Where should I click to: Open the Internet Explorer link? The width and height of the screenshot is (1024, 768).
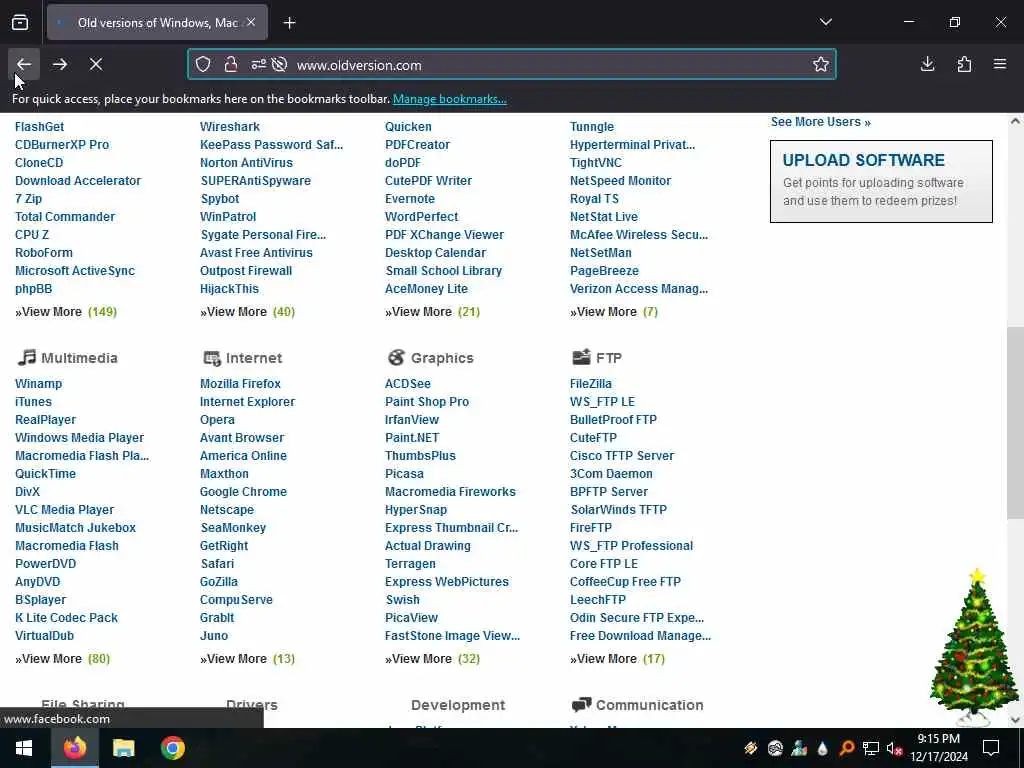tap(247, 402)
